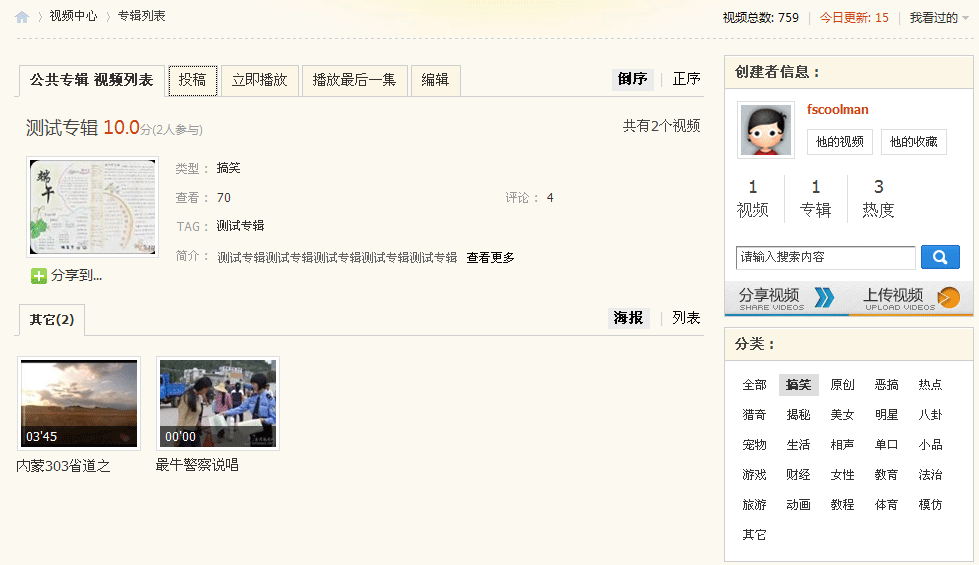Click 他的收藏 button
This screenshot has width=979, height=565.
point(913,142)
